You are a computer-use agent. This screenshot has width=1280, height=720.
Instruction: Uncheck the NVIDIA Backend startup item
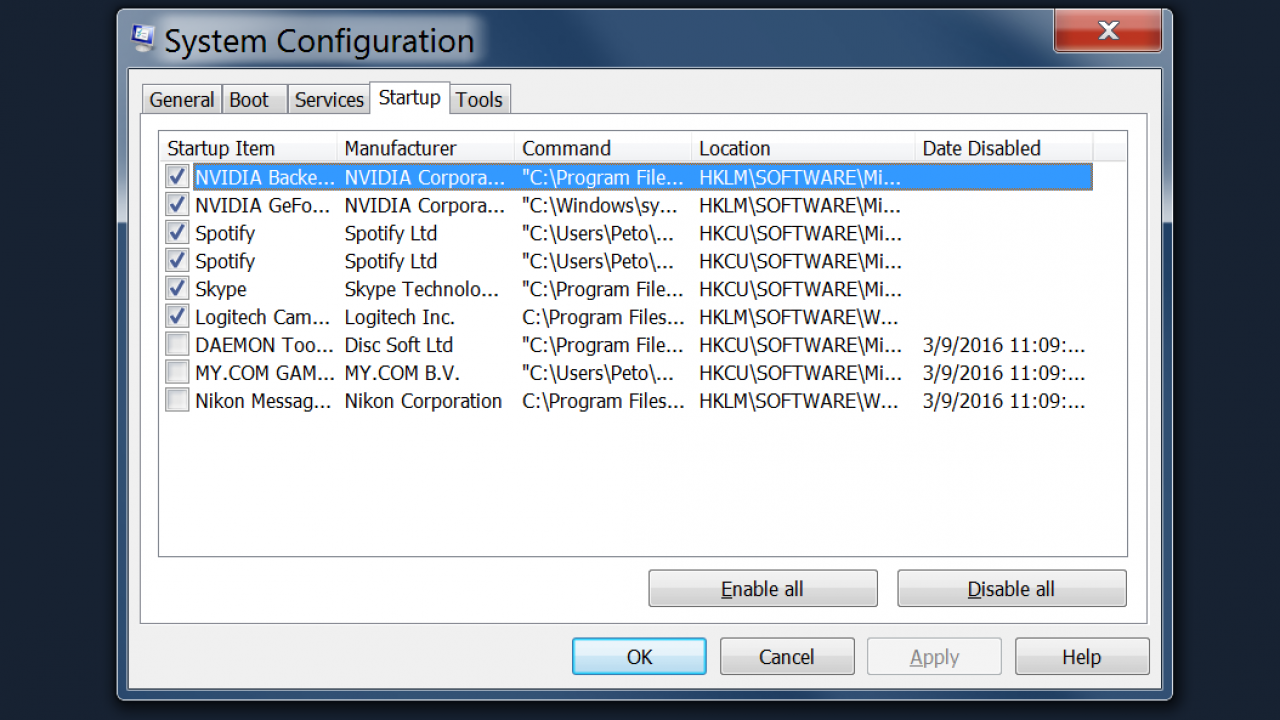(177, 177)
